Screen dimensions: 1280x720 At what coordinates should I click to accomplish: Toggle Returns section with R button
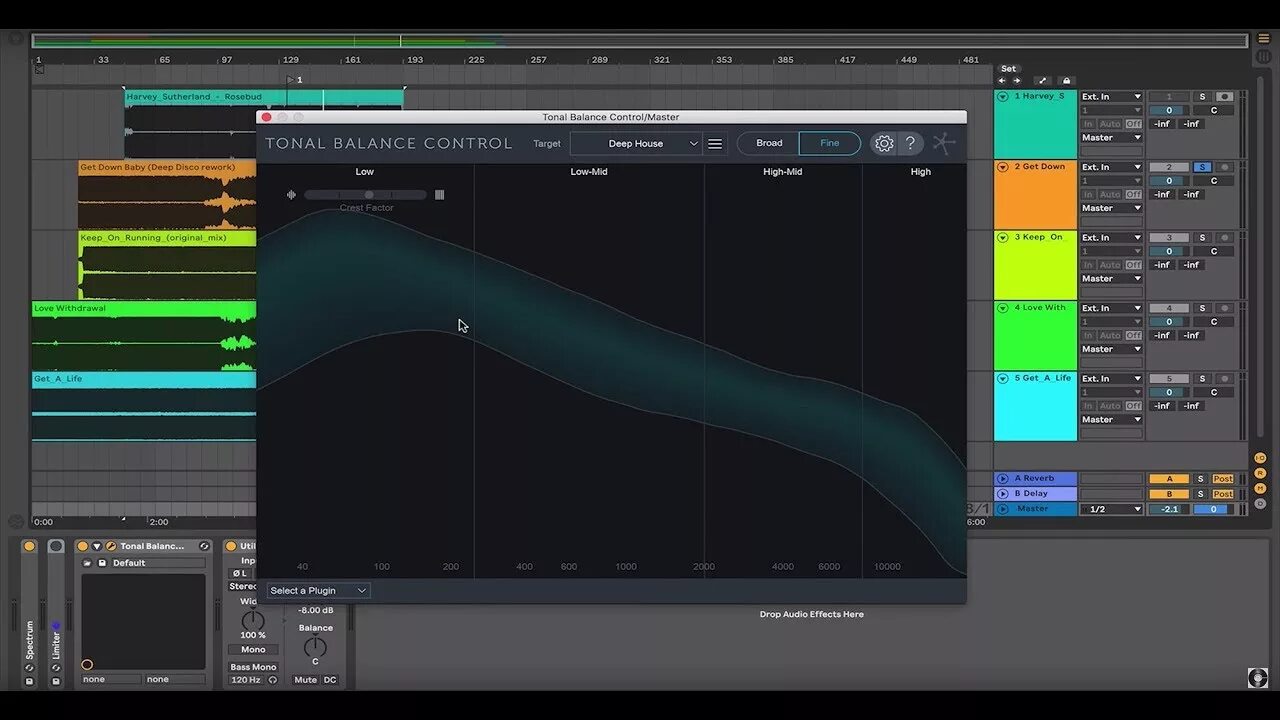click(x=1260, y=473)
